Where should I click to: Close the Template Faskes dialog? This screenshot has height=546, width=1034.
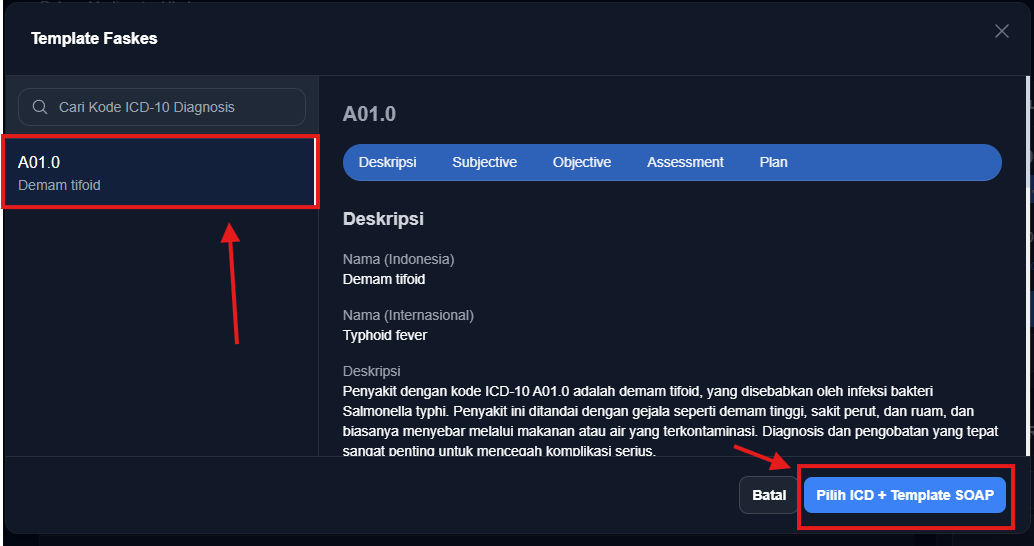point(1001,31)
